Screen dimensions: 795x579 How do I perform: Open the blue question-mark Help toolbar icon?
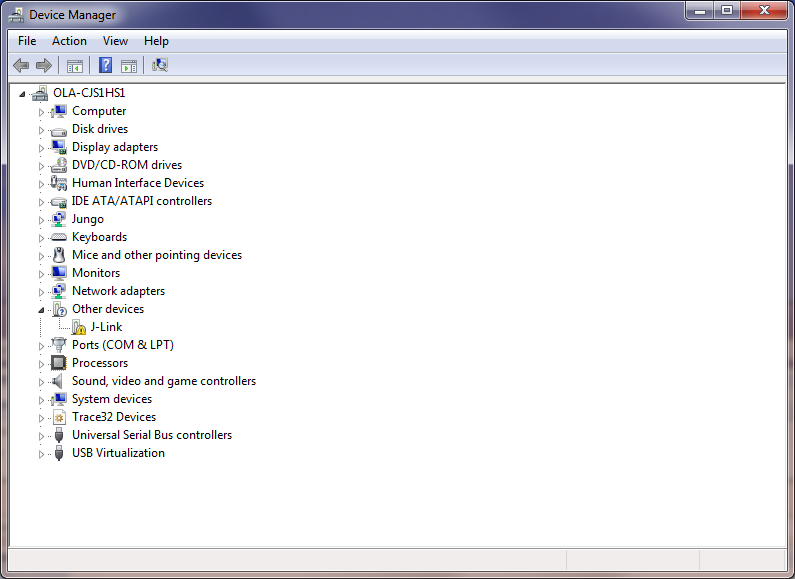pyautogui.click(x=105, y=65)
